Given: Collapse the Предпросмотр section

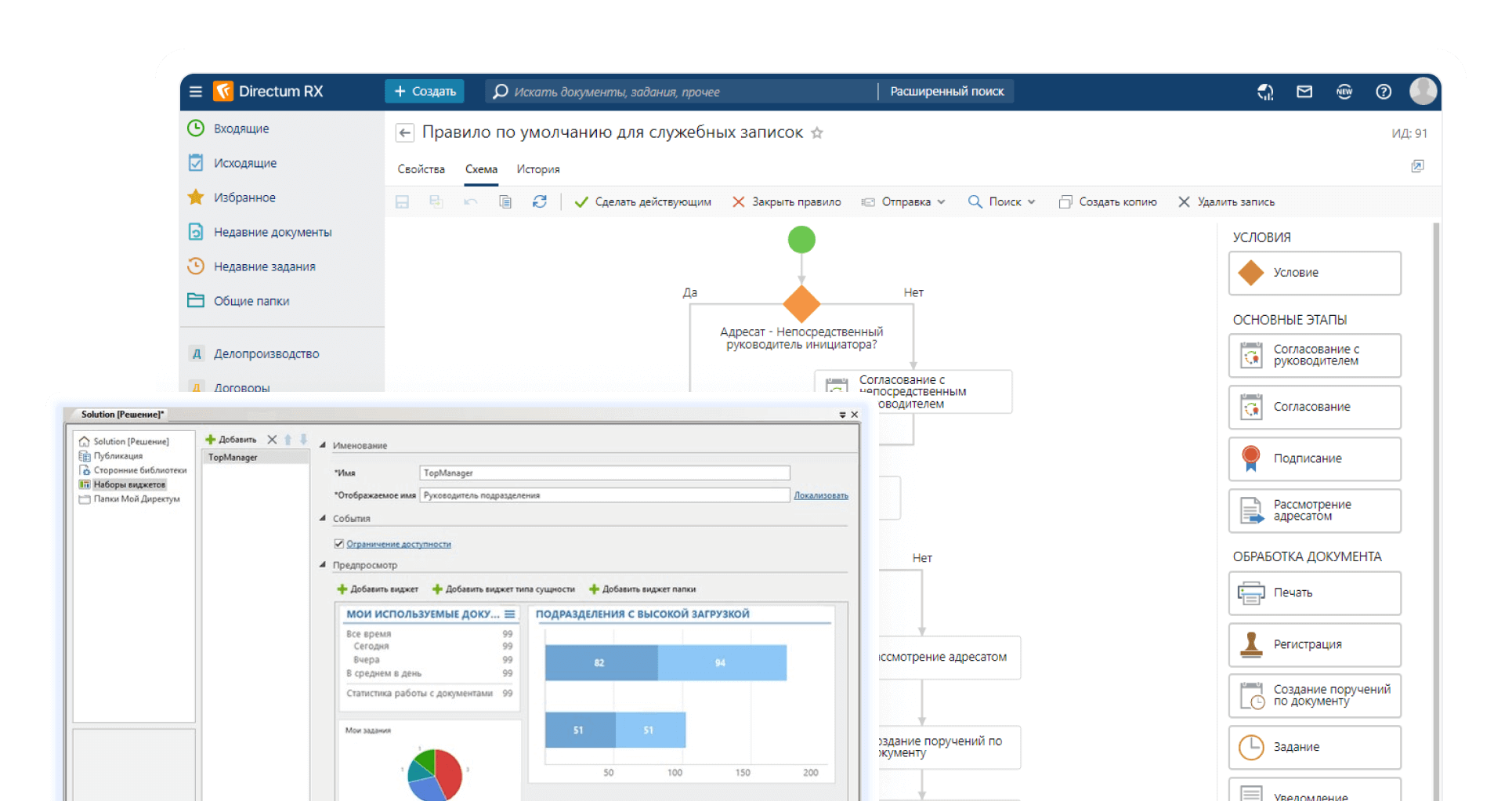Looking at the screenshot, I should point(323,565).
